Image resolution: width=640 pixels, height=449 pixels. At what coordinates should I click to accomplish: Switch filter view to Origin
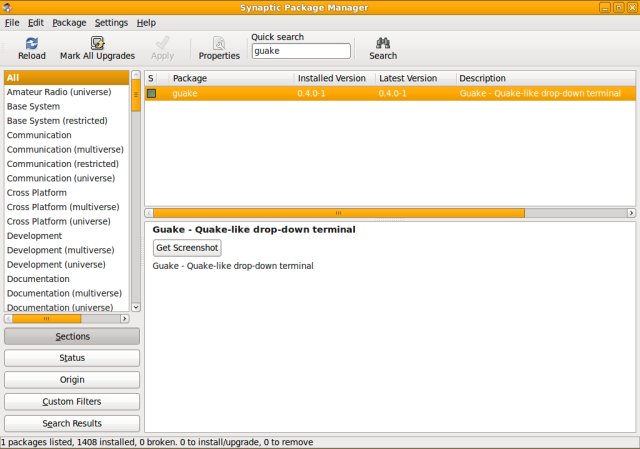click(x=72, y=380)
